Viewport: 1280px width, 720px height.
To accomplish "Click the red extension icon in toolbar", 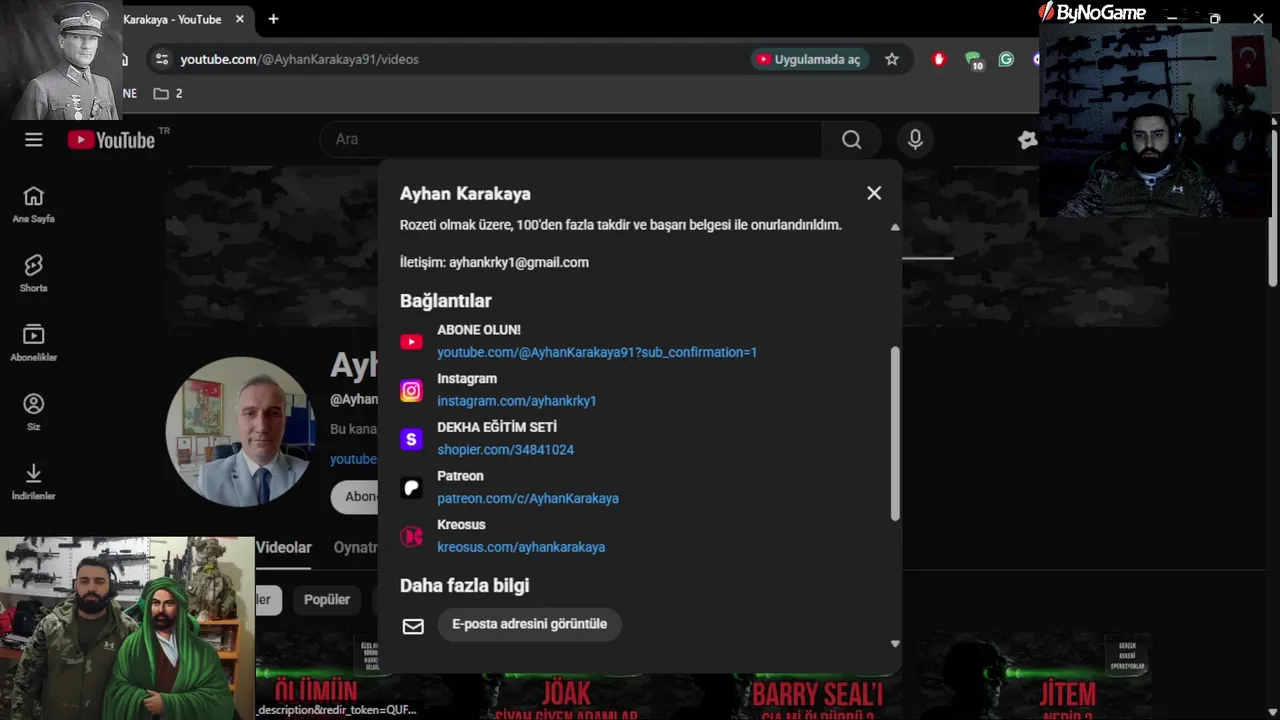I will coord(938,59).
